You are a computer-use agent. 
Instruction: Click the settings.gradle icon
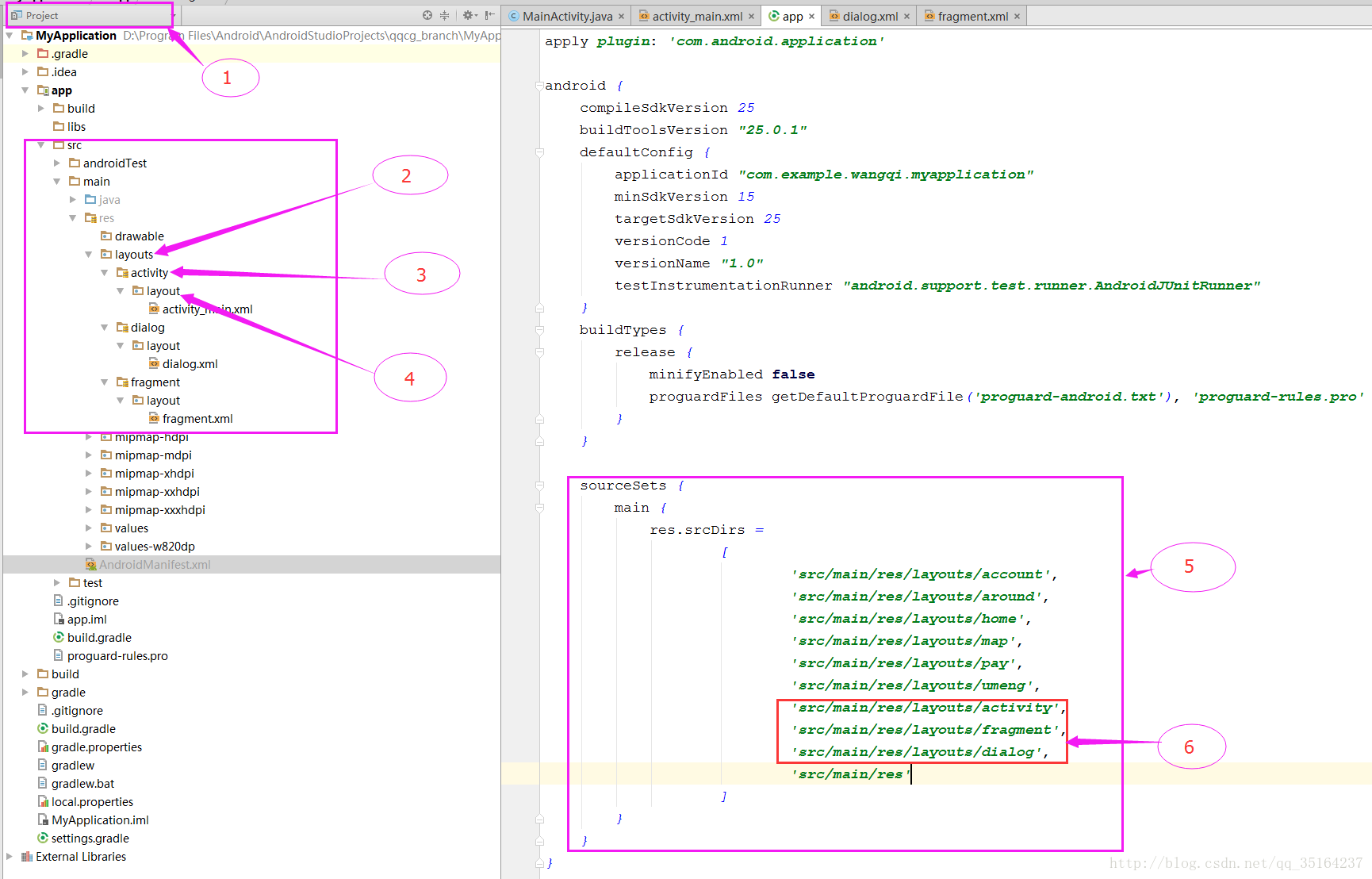pos(43,838)
